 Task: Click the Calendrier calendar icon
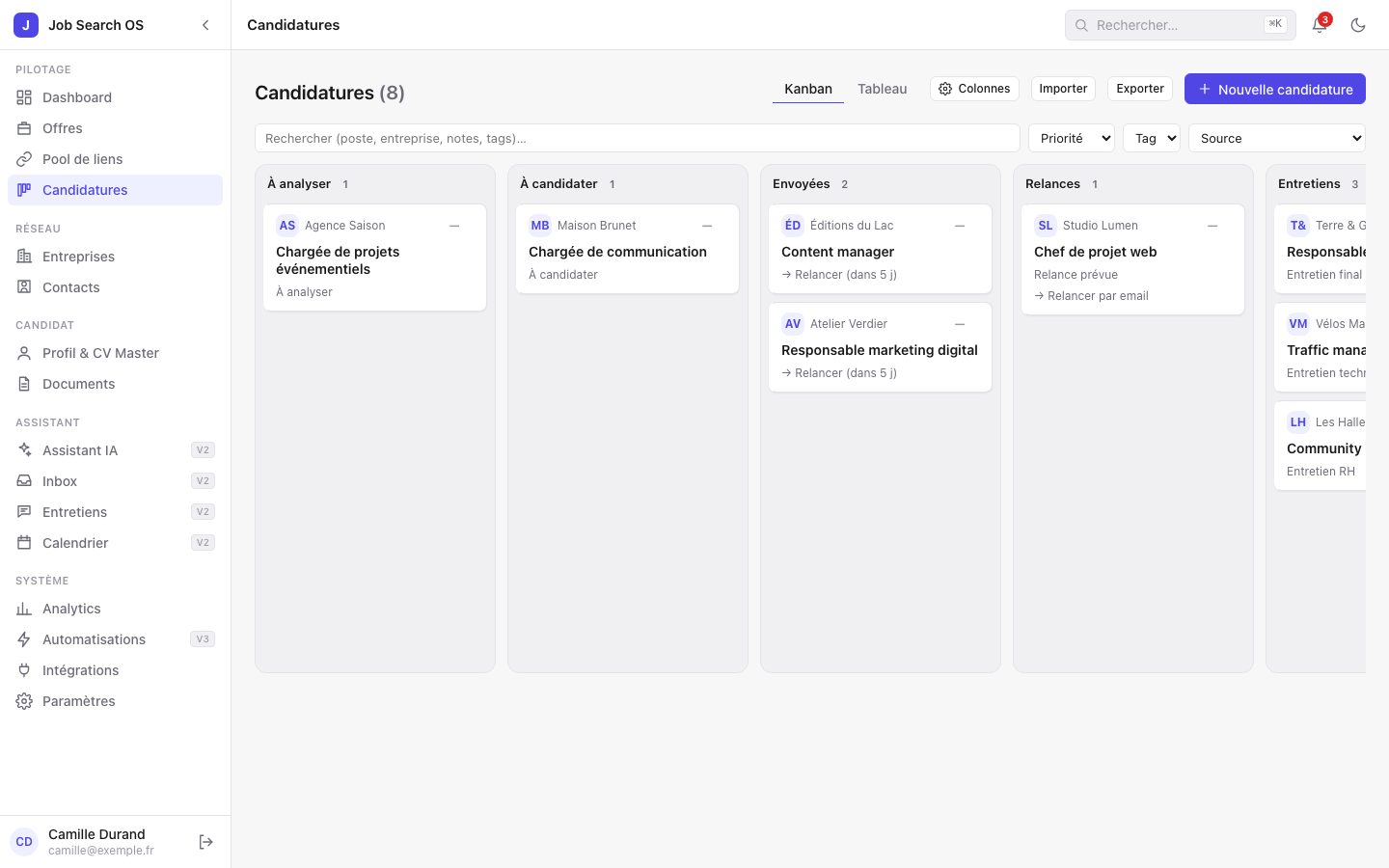point(24,543)
